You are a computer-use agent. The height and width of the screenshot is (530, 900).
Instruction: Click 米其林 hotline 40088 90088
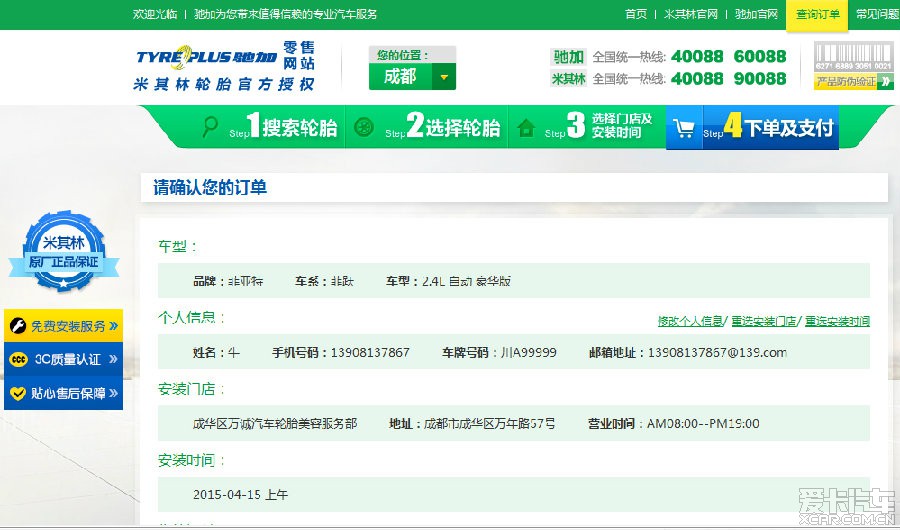[728, 78]
